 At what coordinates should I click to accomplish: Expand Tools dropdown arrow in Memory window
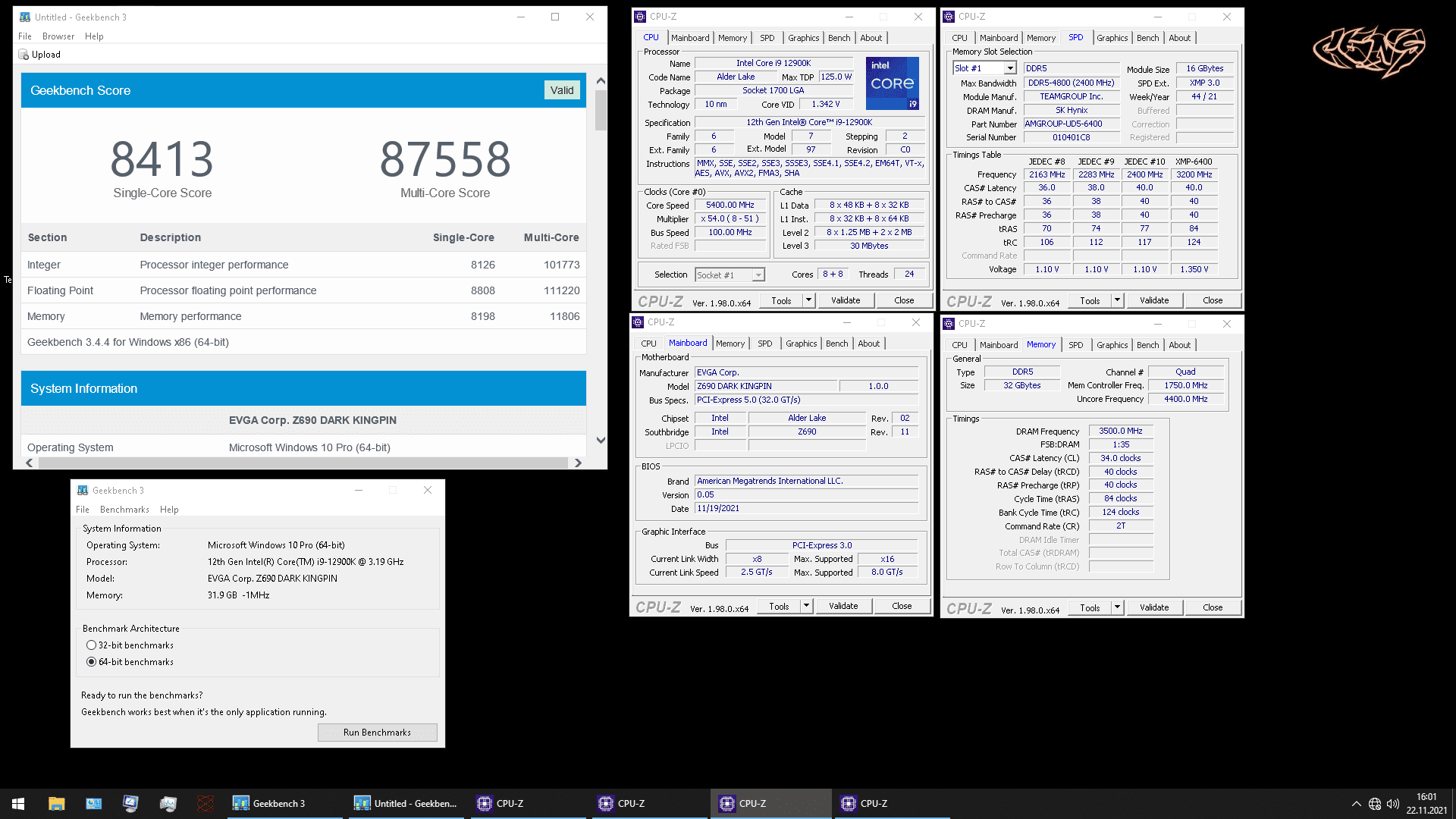point(1117,608)
